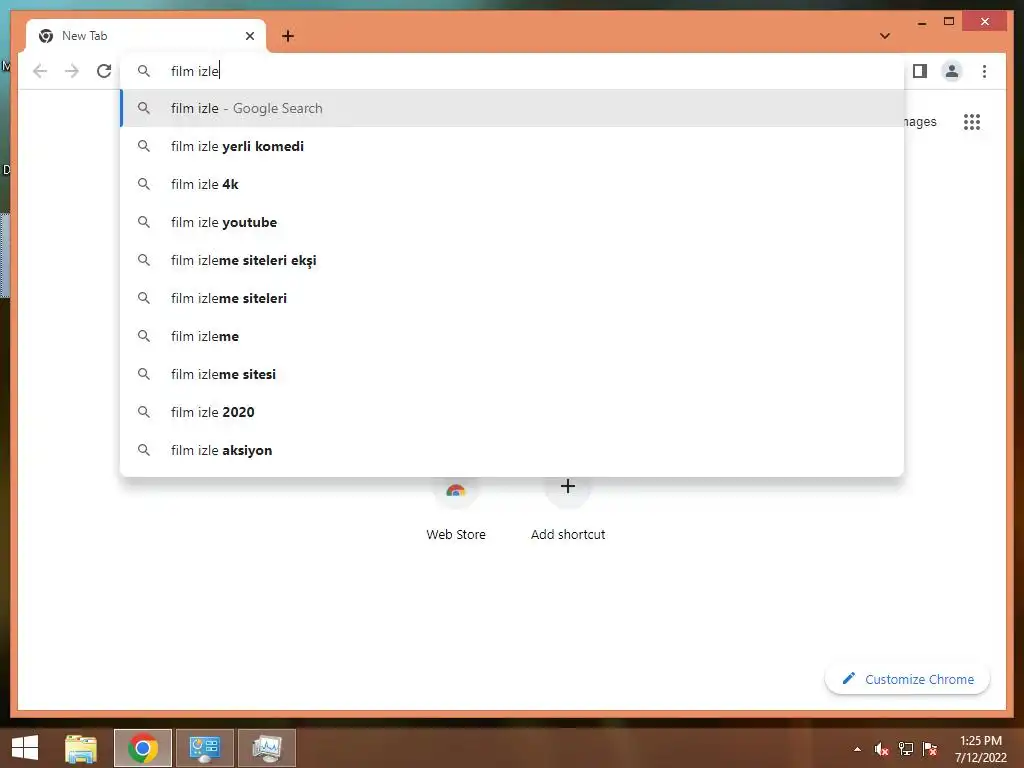Open the Chrome profile avatar
The width and height of the screenshot is (1024, 768).
point(952,71)
